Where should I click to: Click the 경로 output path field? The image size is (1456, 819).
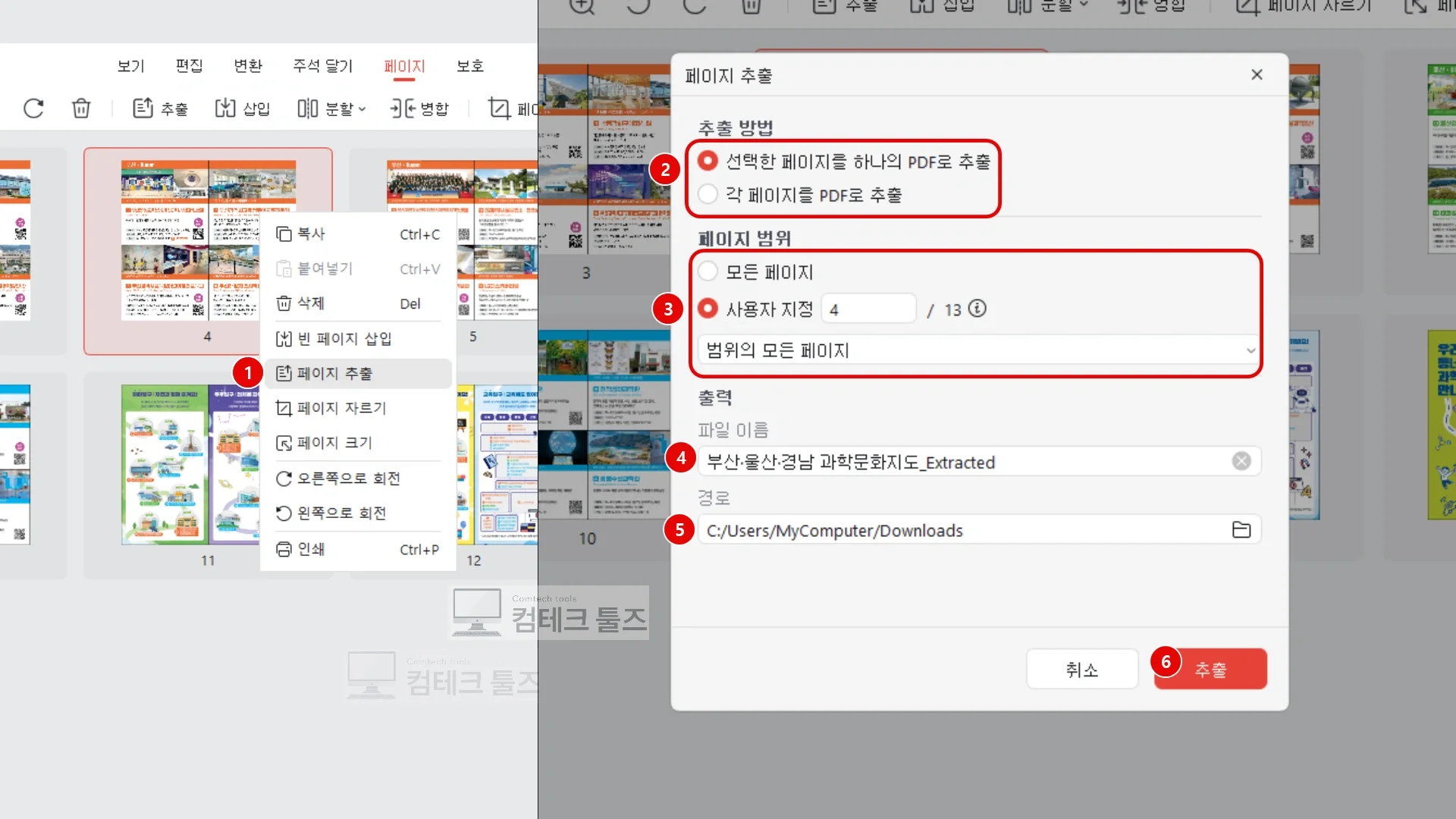point(978,529)
